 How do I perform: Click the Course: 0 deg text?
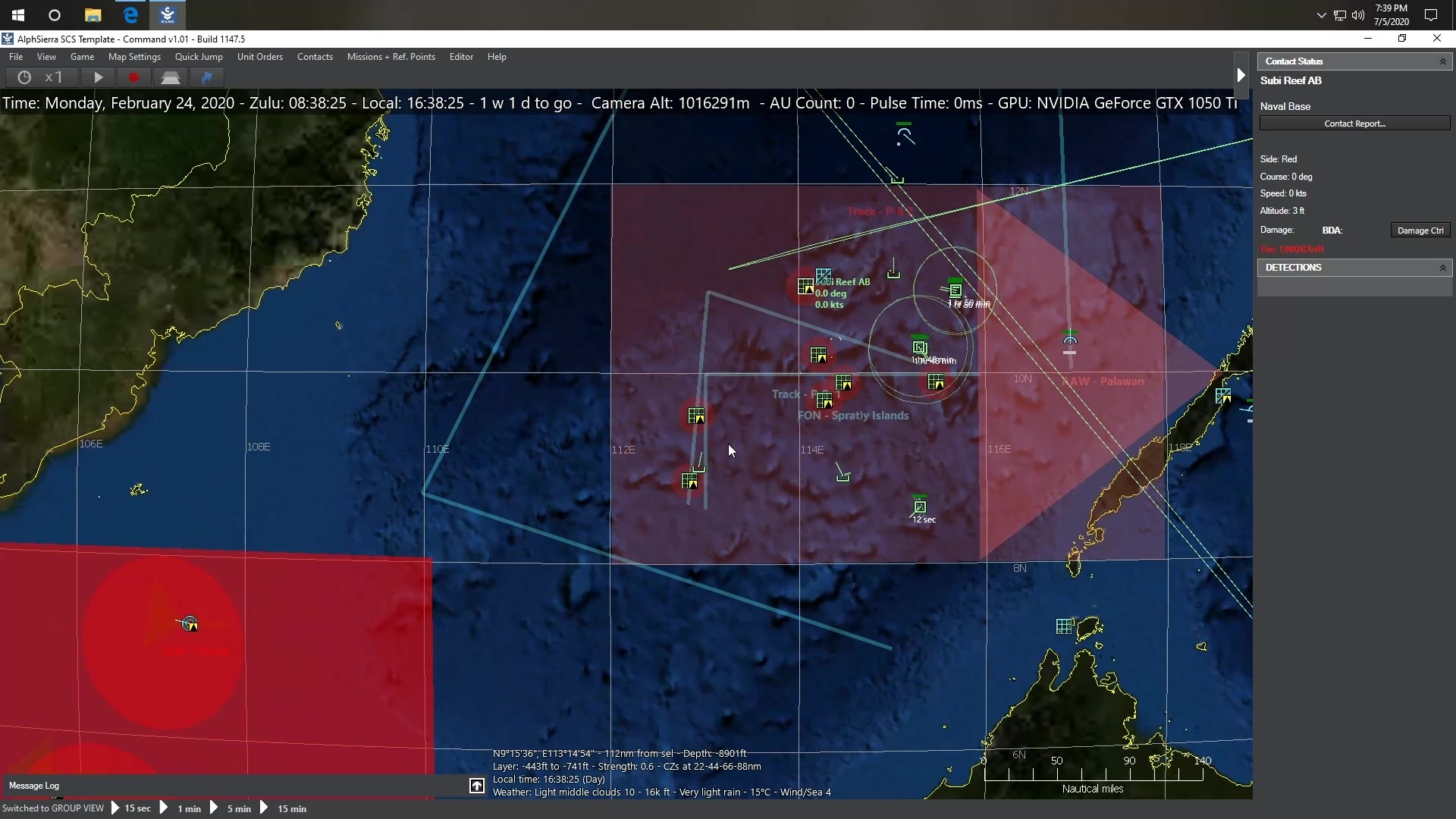coord(1286,177)
